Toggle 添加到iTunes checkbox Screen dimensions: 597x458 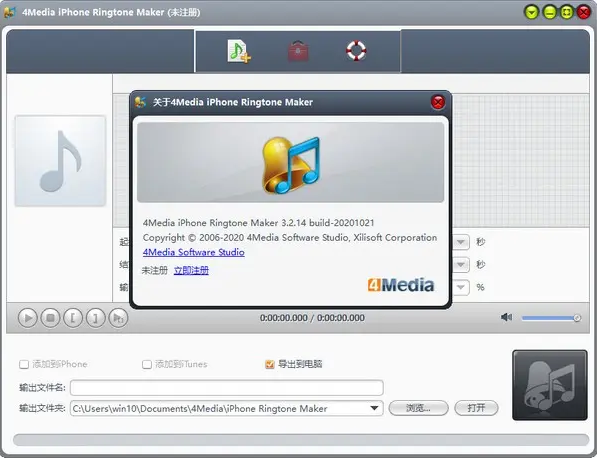tap(147, 364)
